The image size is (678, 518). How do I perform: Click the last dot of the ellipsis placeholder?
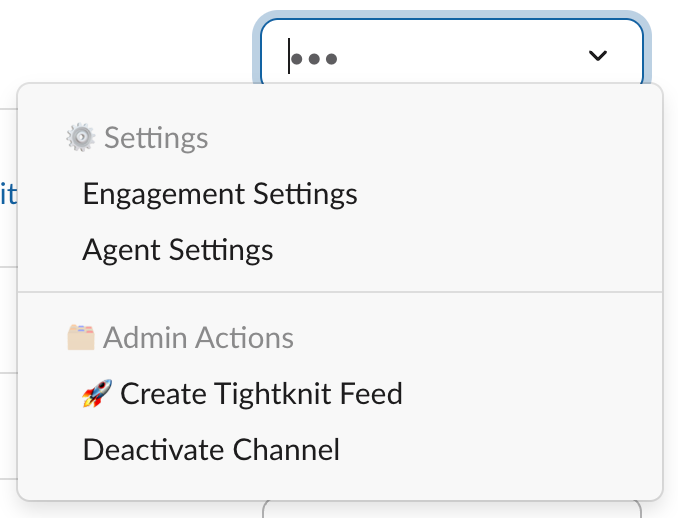pos(331,59)
